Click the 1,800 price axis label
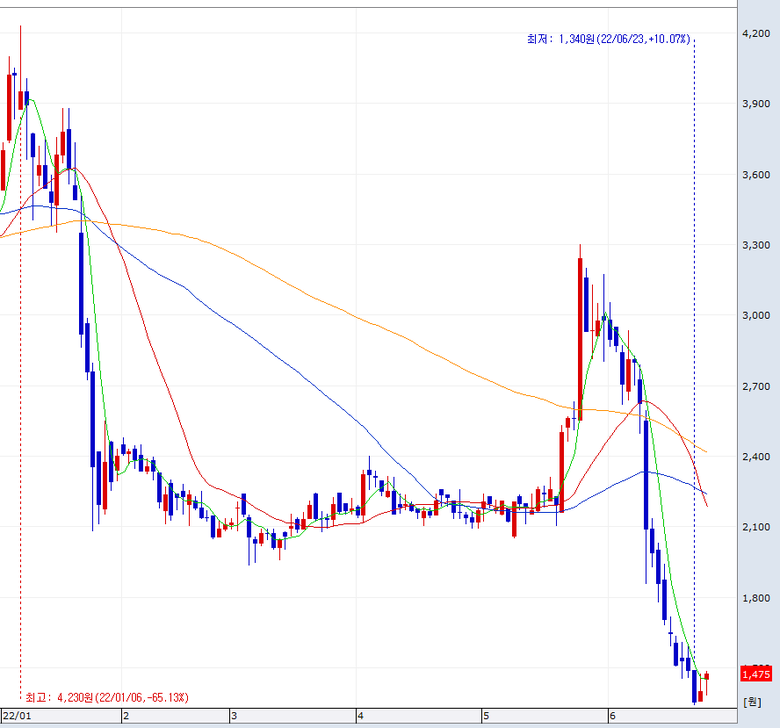The height and width of the screenshot is (728, 780). click(756, 598)
